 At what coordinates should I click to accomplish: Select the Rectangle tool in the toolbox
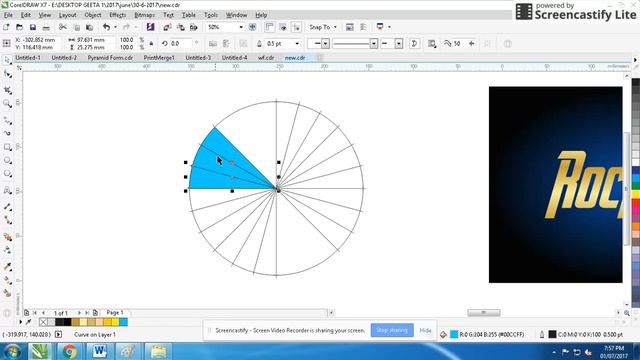(7, 147)
